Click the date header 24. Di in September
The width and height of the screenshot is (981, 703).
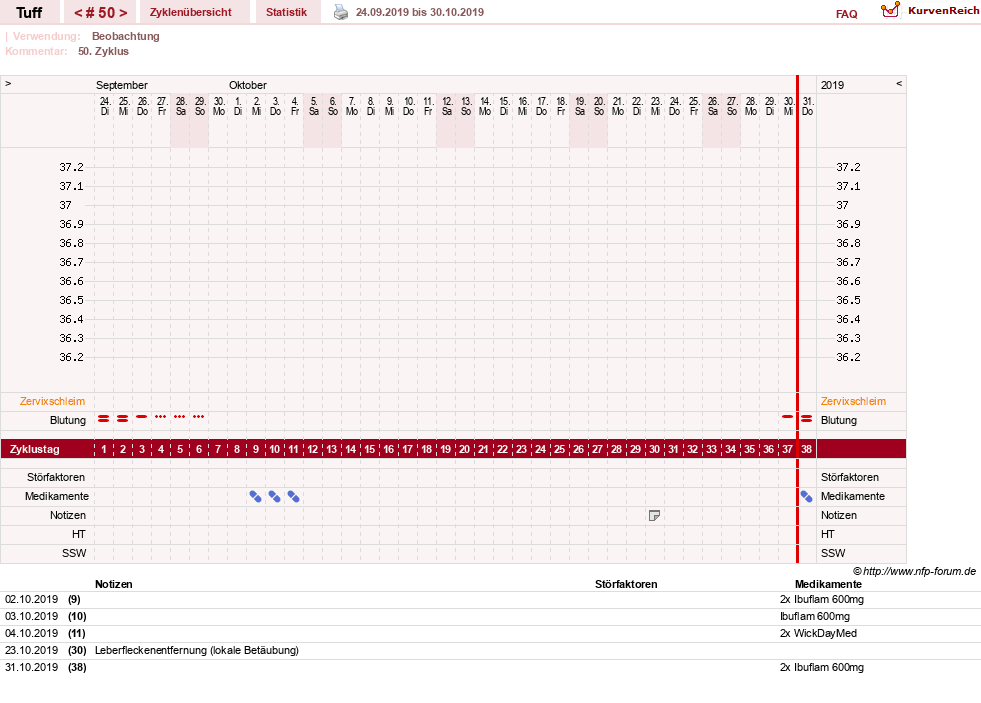coord(104,106)
